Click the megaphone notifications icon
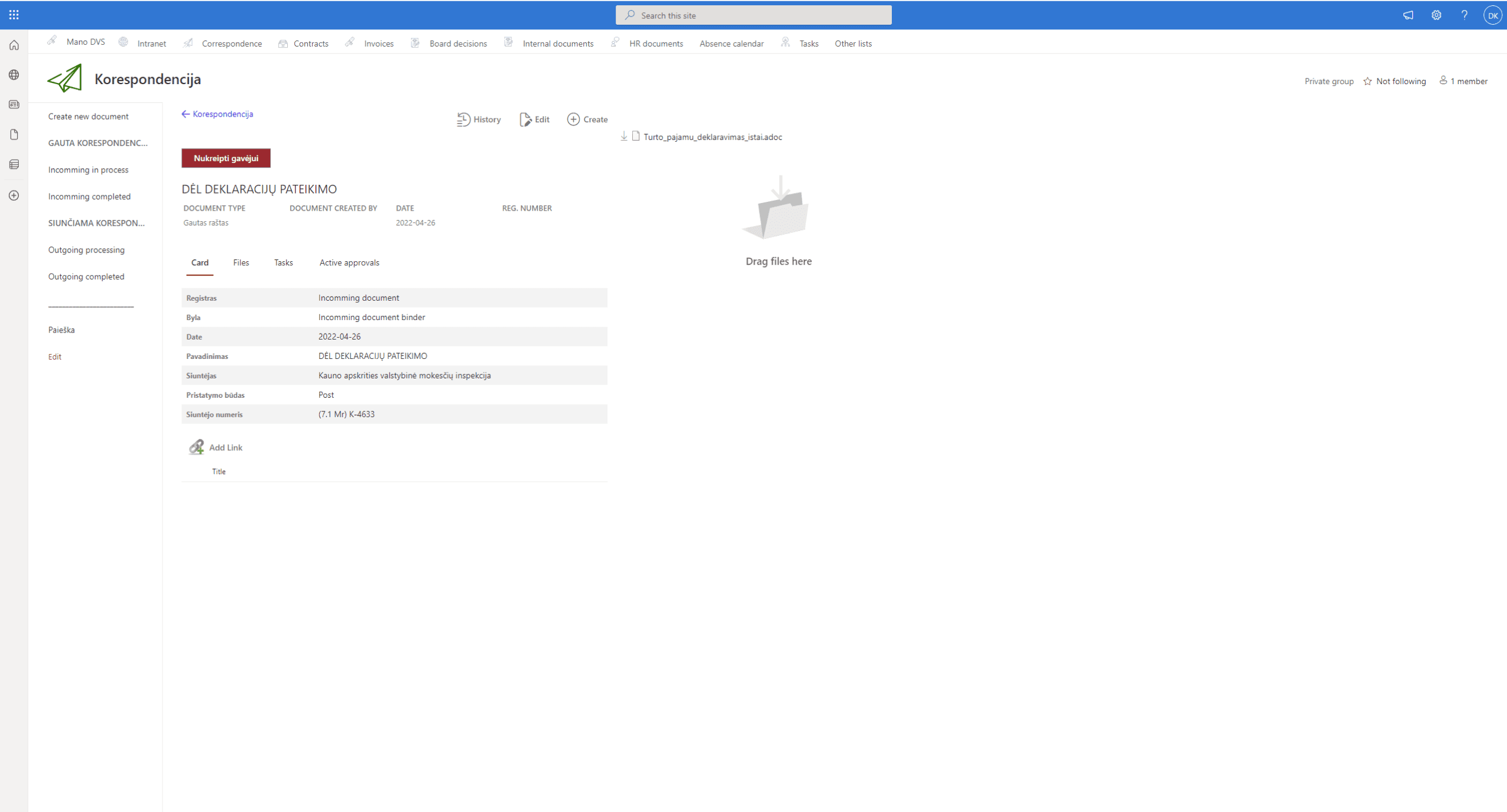Screen dimensions: 1507x812 (1408, 15)
